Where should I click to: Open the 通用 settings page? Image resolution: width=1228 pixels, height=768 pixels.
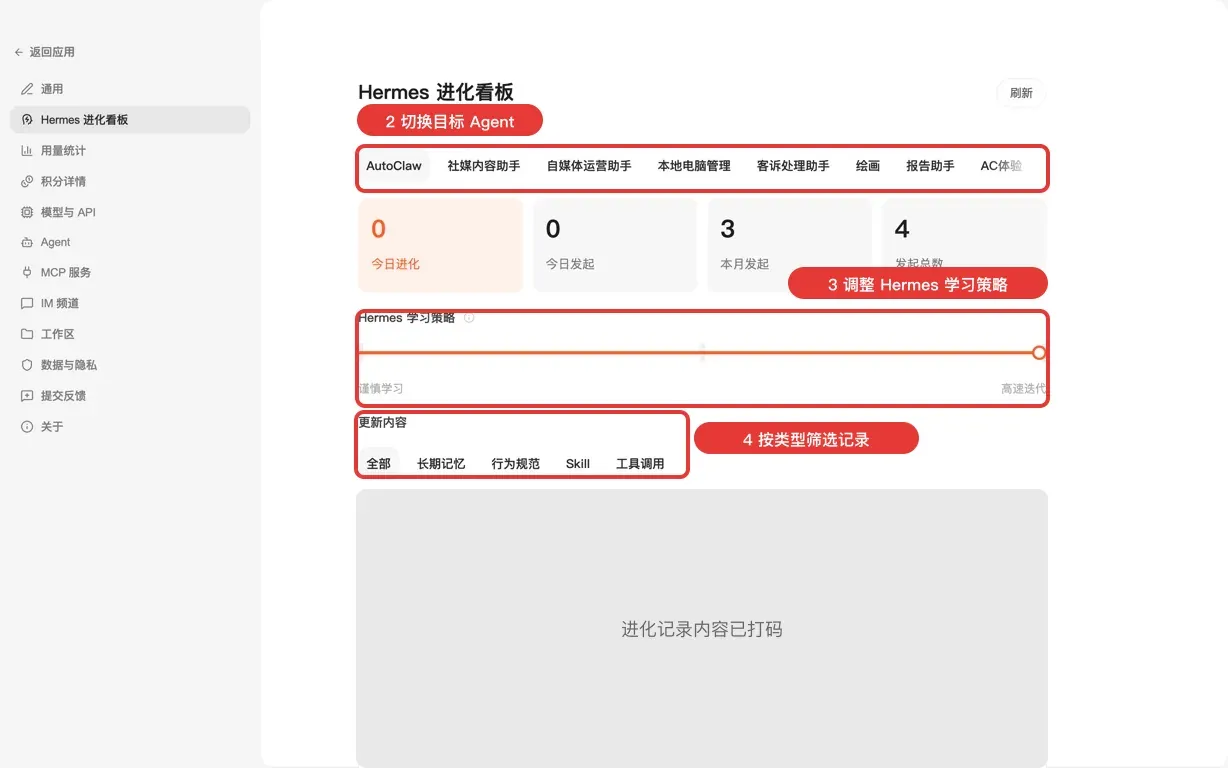pos(130,89)
